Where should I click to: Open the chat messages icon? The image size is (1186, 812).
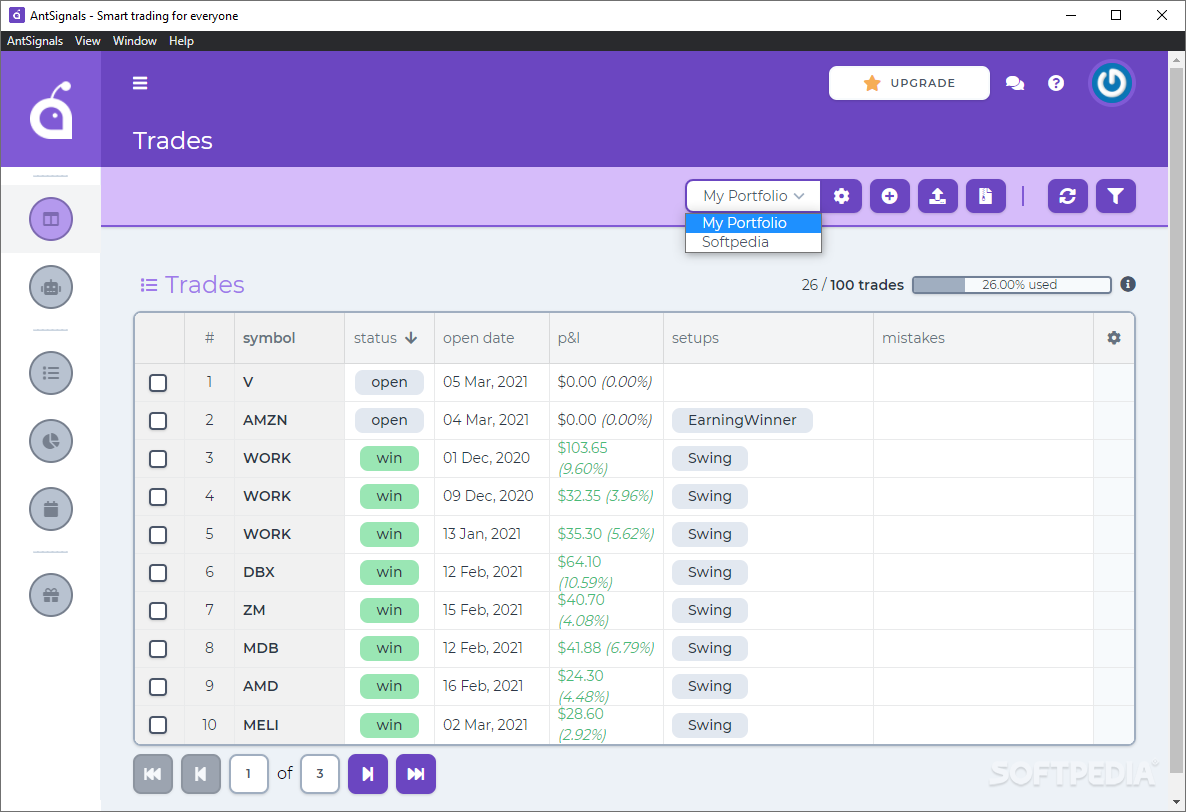[1015, 83]
